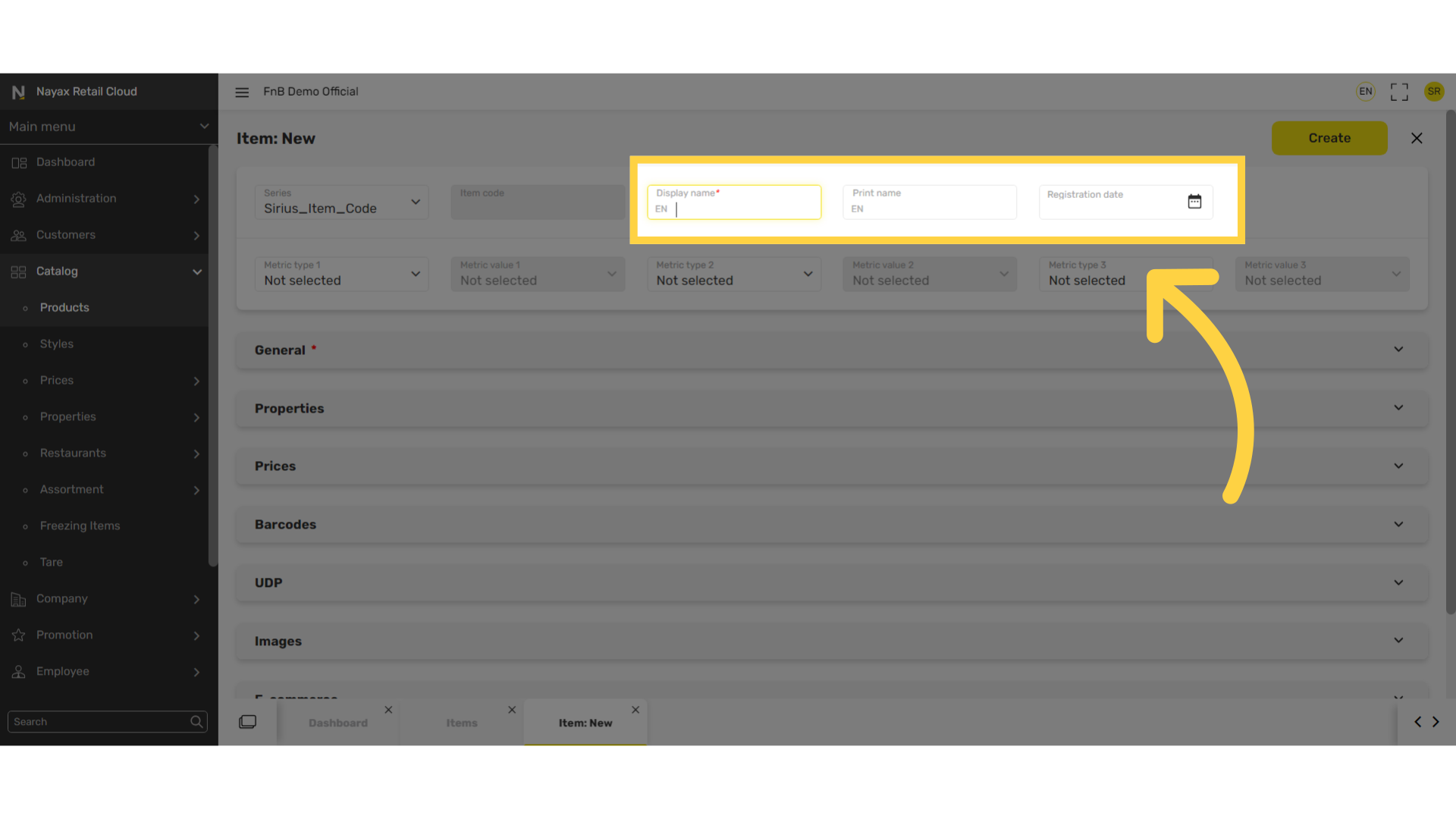Viewport: 1456px width, 819px height.
Task: Expand the Restaurants submenu
Action: 196,453
